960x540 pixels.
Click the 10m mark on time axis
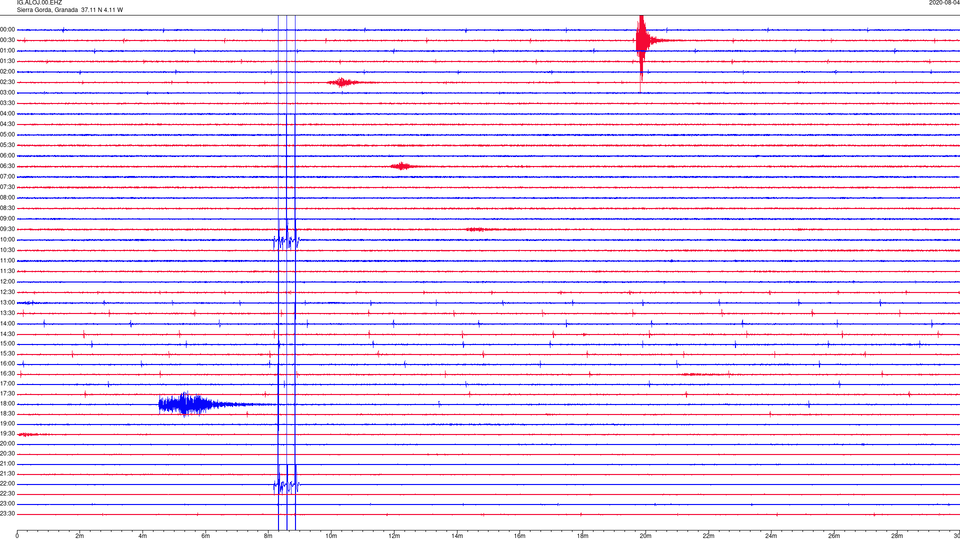click(331, 536)
